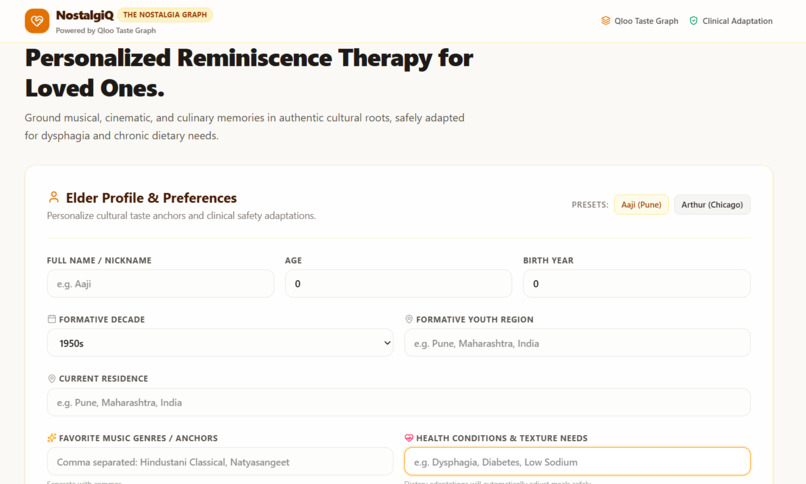Click the 'Powered by Qloo Taste Graph' text

pos(106,30)
